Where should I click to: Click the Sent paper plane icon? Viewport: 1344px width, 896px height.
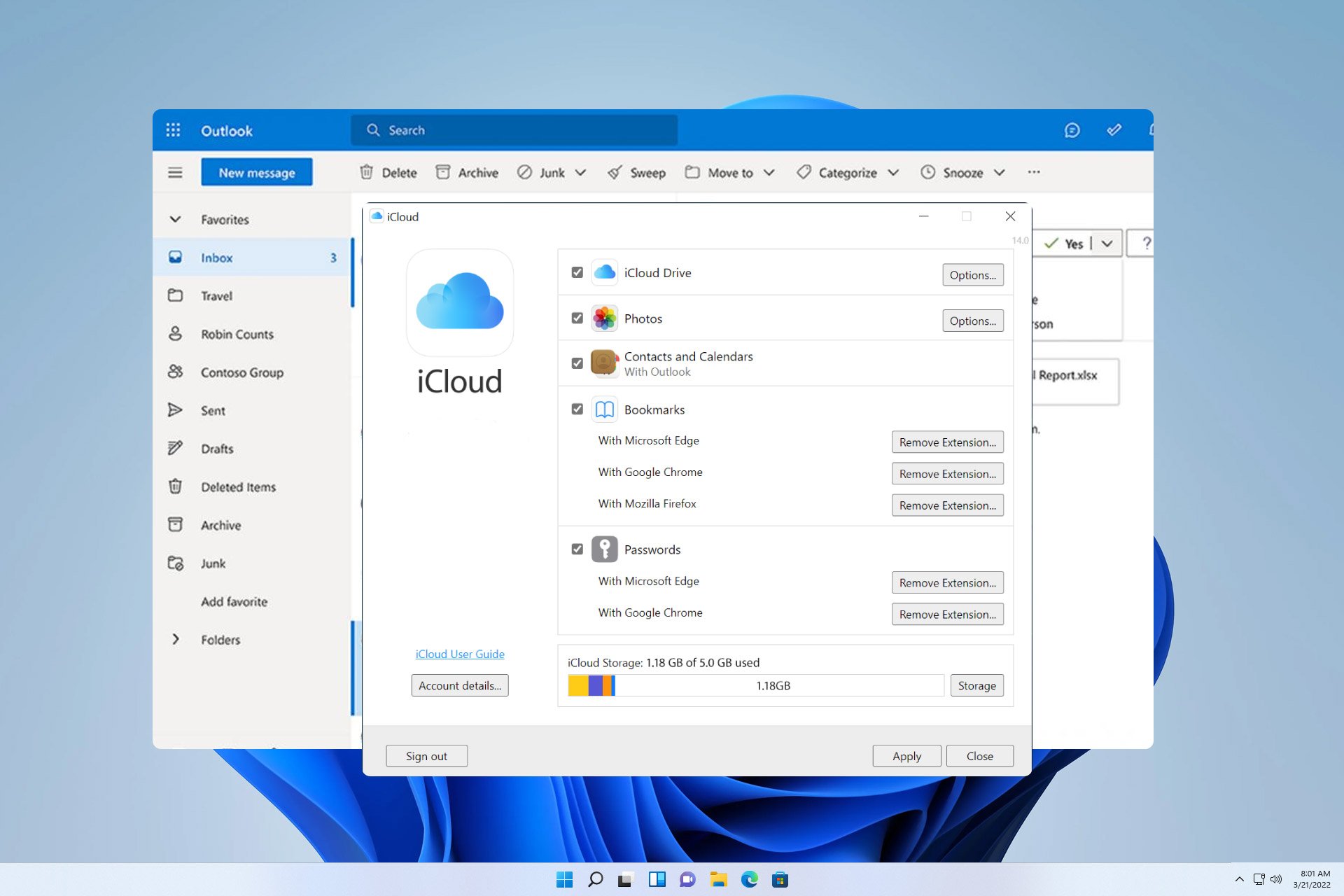click(175, 410)
